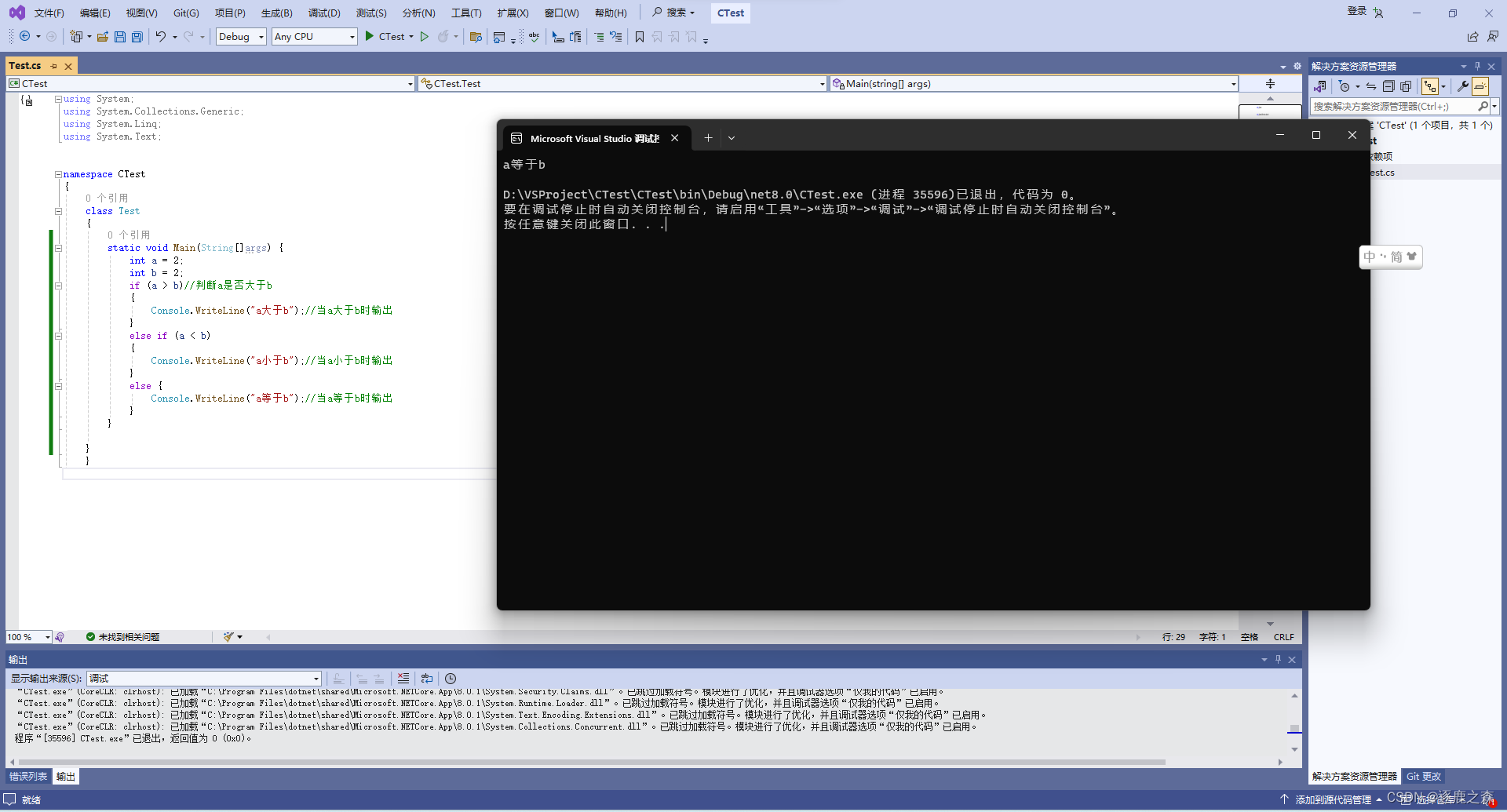The image size is (1507, 812).
Task: Open the 生成(B) menu
Action: (x=276, y=13)
